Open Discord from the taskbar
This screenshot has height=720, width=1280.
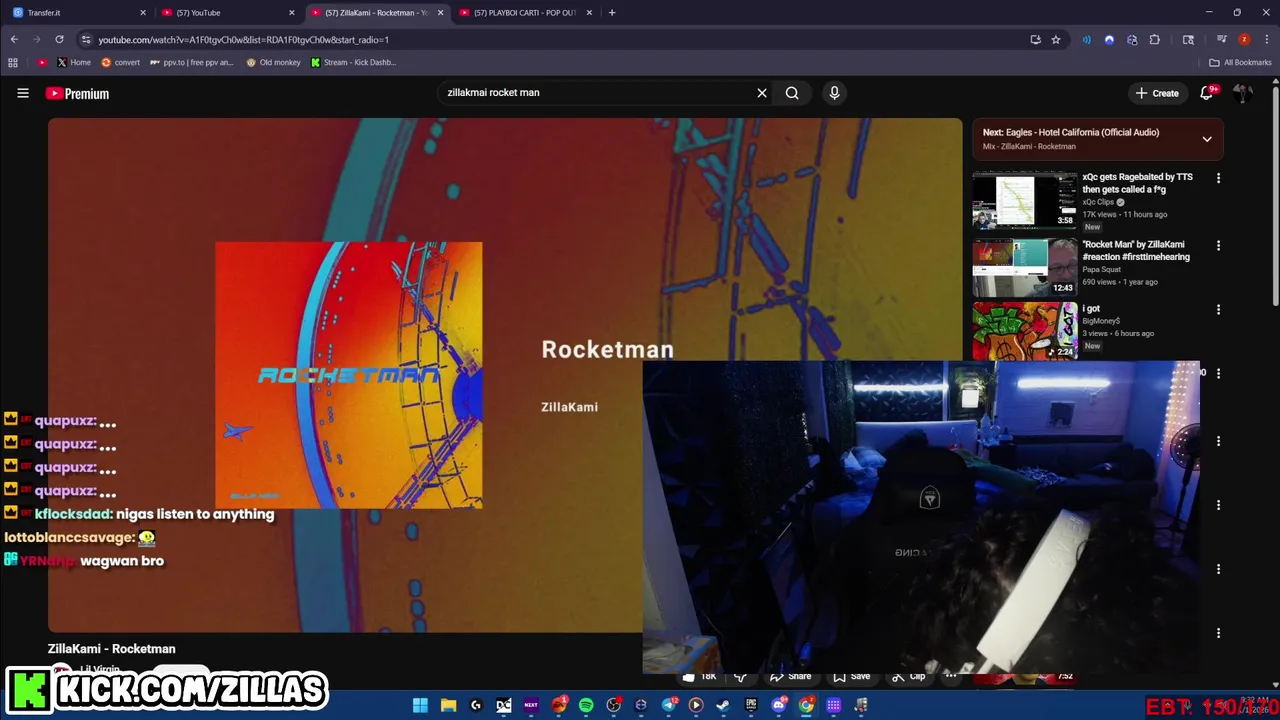[779, 705]
